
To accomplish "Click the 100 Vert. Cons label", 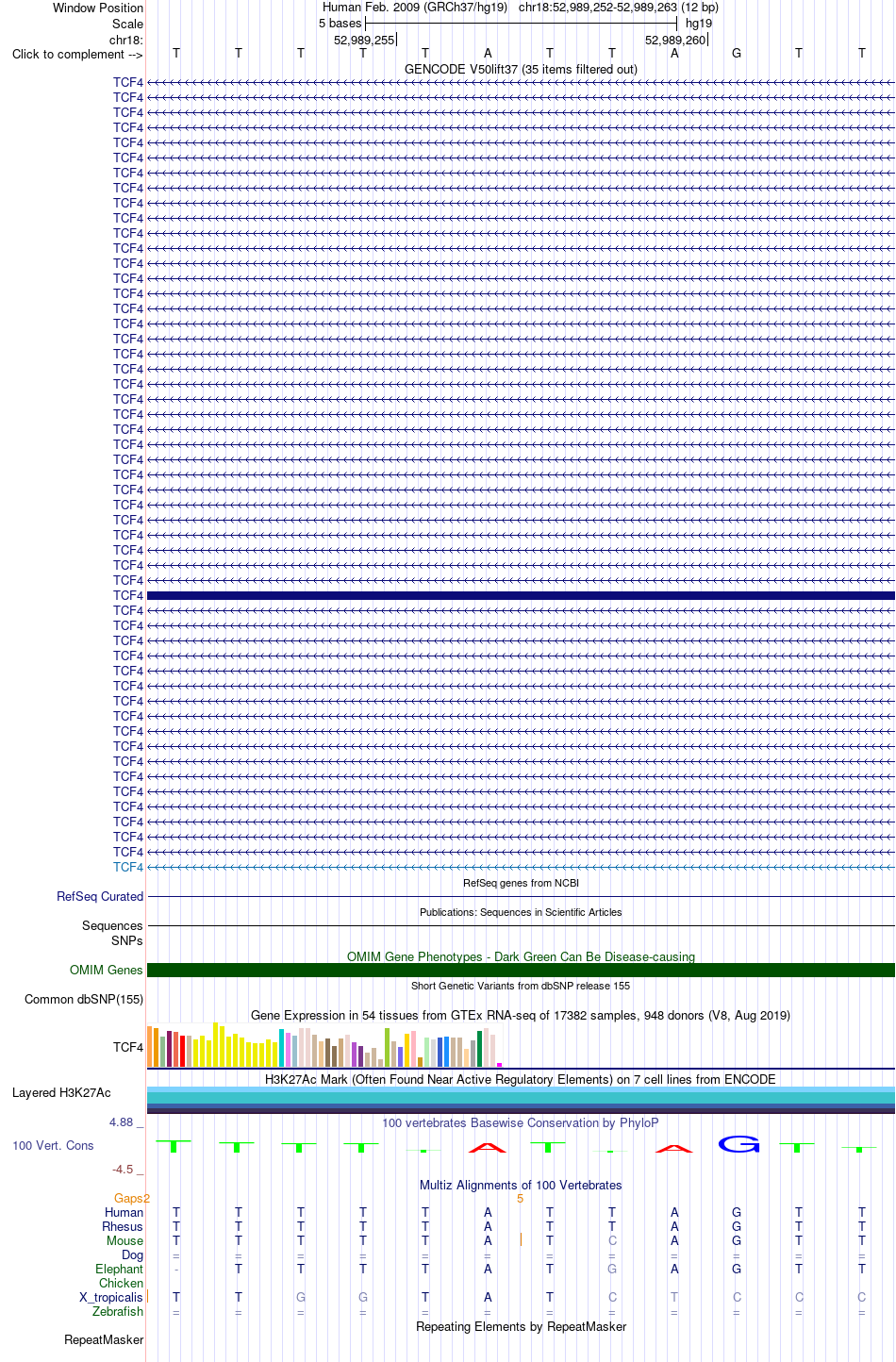I will [53, 1145].
